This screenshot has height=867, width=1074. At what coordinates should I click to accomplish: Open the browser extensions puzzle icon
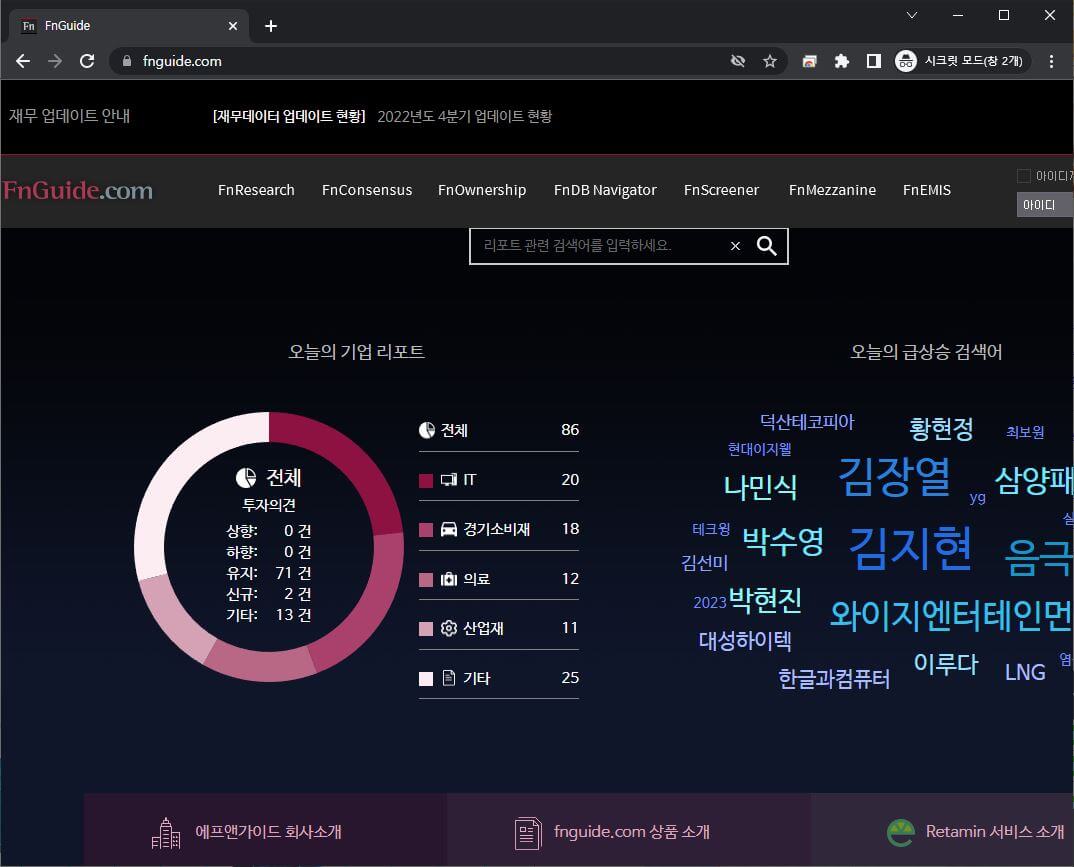[842, 61]
